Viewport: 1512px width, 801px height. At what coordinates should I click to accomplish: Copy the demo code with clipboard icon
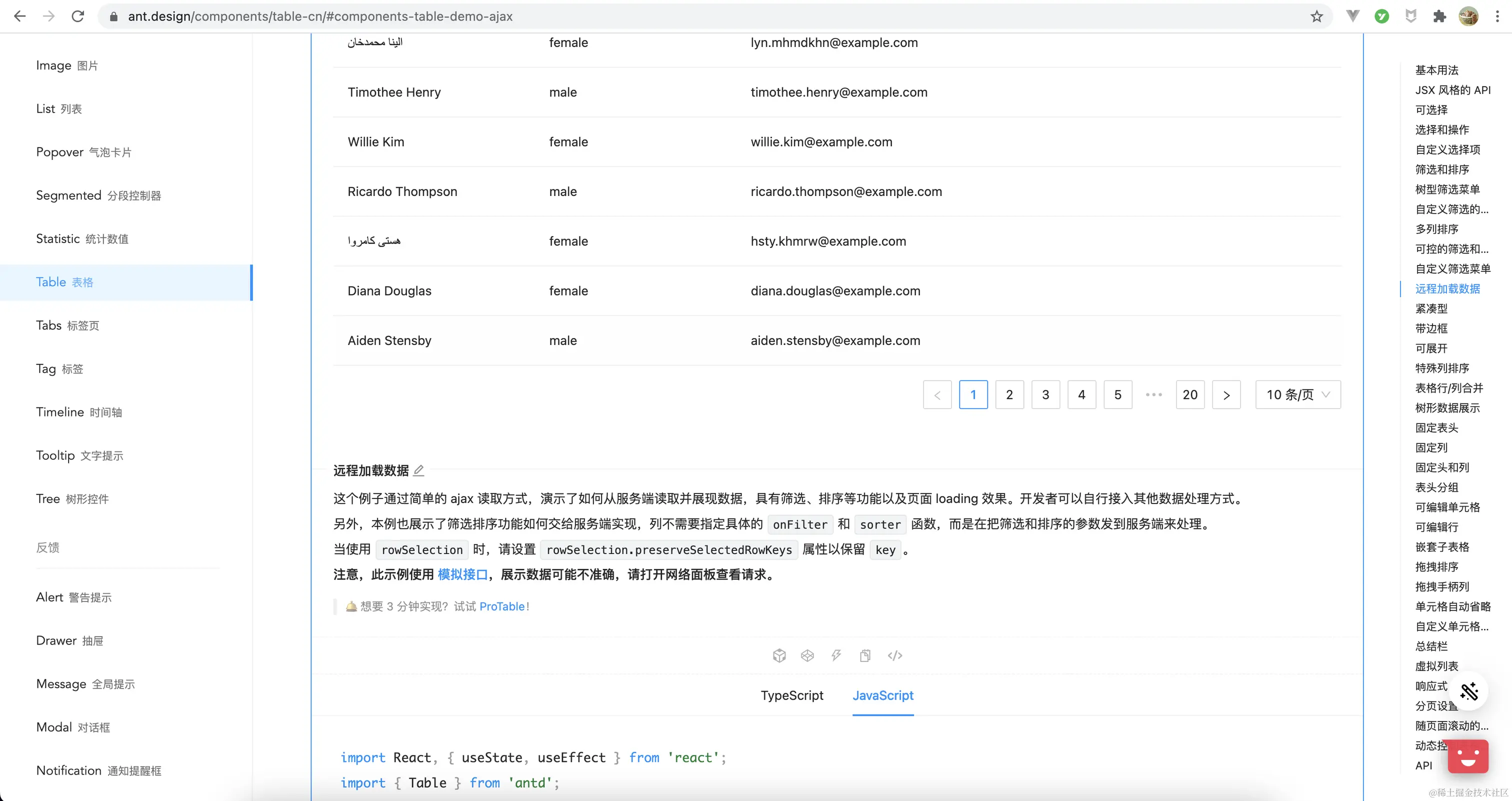click(x=865, y=655)
